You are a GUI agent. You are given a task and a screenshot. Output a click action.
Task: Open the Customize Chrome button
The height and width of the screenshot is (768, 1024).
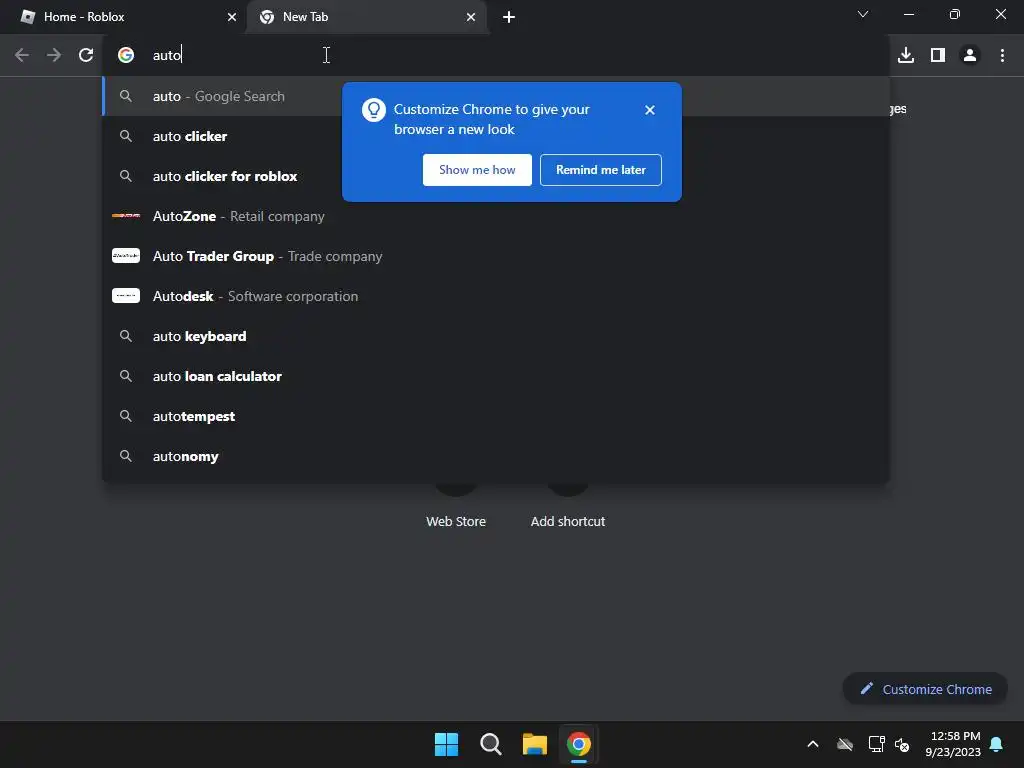[x=925, y=689]
